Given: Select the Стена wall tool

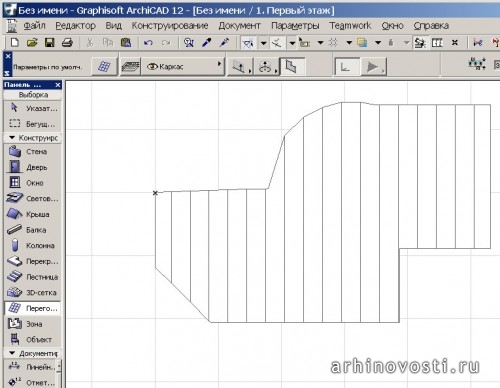Looking at the screenshot, I should click(33, 151).
